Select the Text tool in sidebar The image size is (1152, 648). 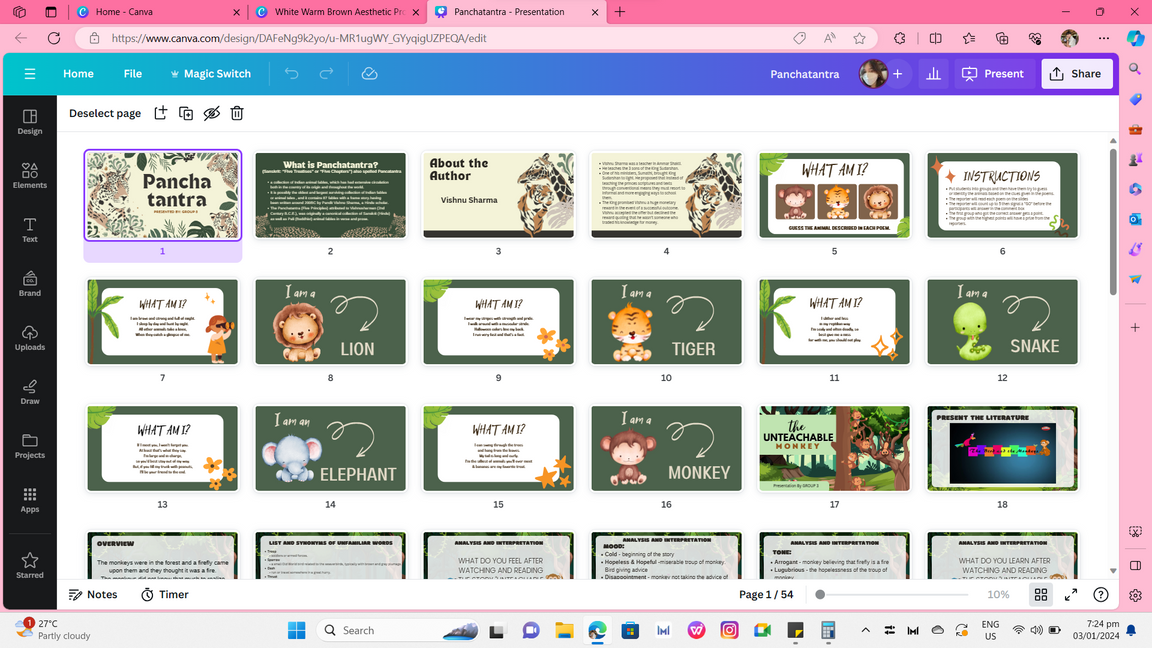(x=30, y=230)
